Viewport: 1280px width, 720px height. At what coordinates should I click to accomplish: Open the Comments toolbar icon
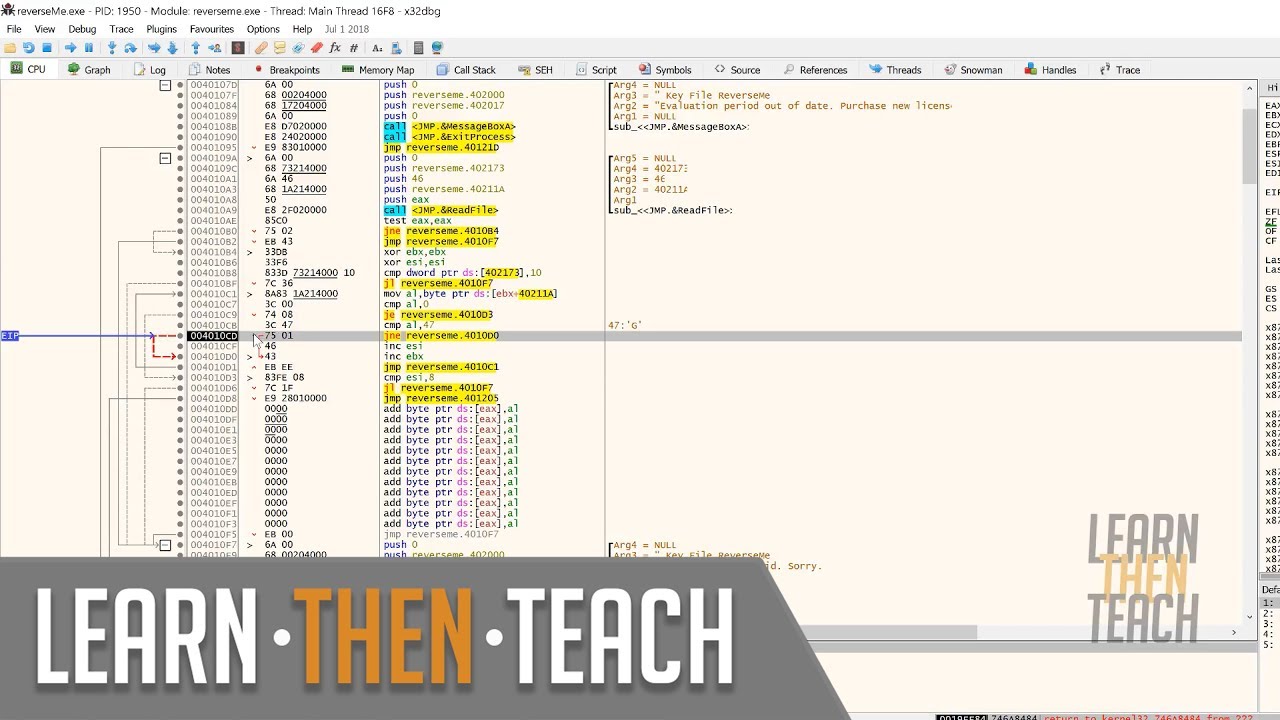pyautogui.click(x=279, y=48)
